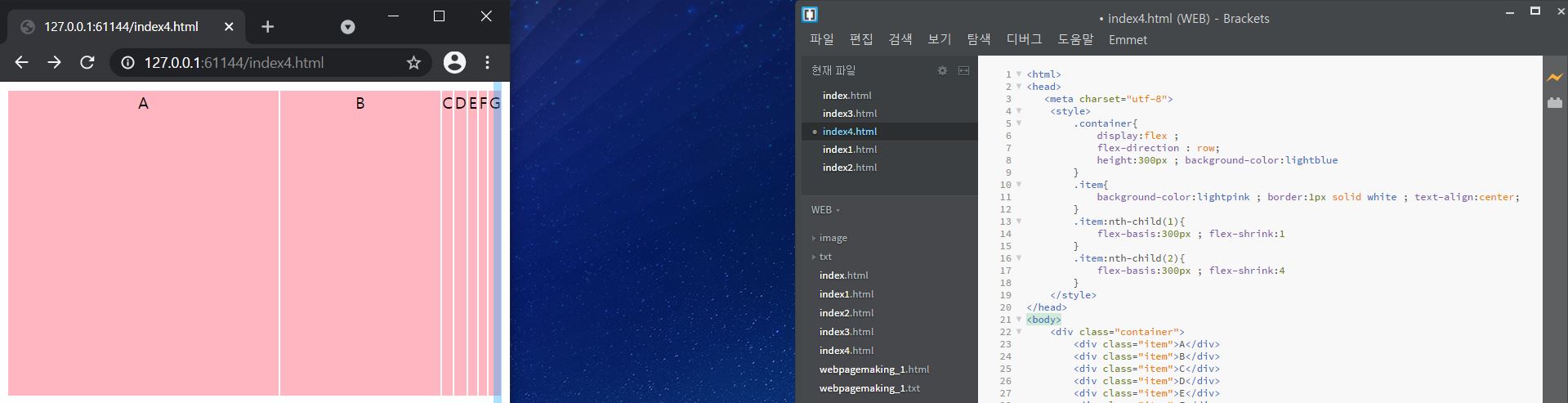Screen dimensions: 1568x403
Task: Open Chrome's round tab-strip arrow dropdown
Action: 347,27
